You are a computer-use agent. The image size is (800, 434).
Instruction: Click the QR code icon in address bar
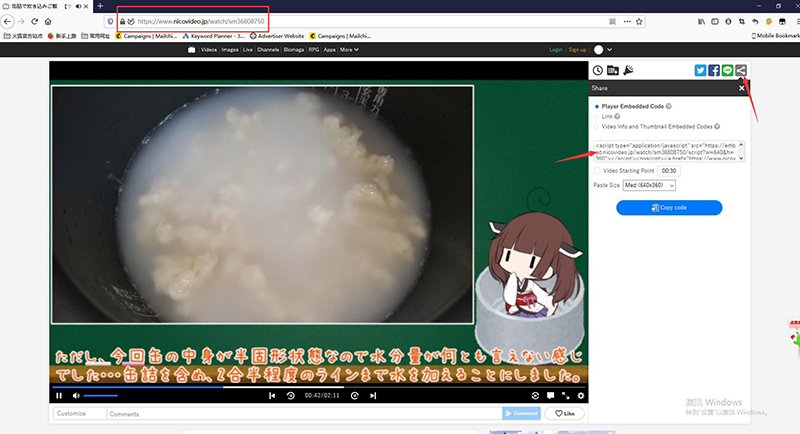[x=612, y=21]
